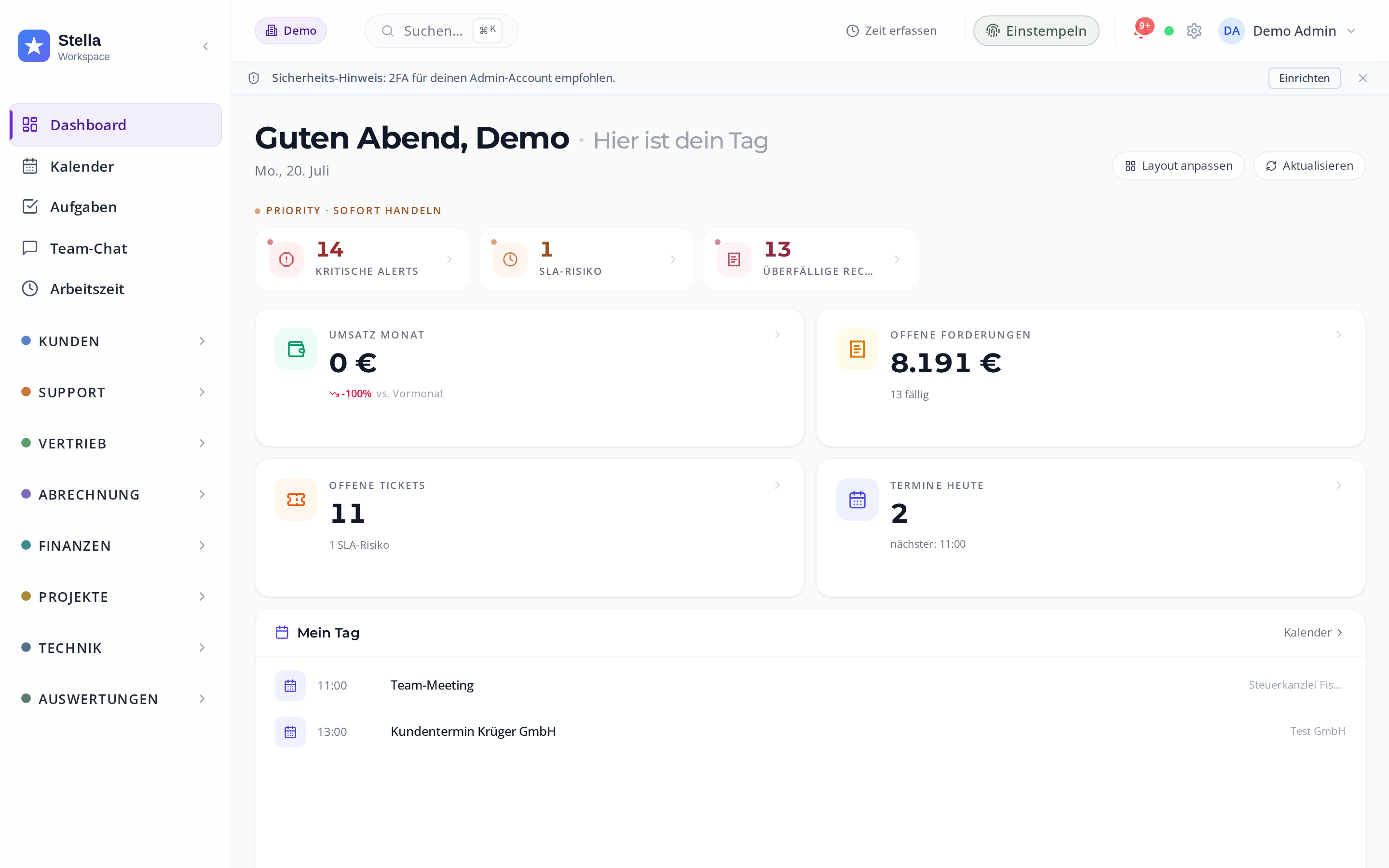Click Zeit erfassen in the header
This screenshot has width=1389, height=868.
point(891,31)
